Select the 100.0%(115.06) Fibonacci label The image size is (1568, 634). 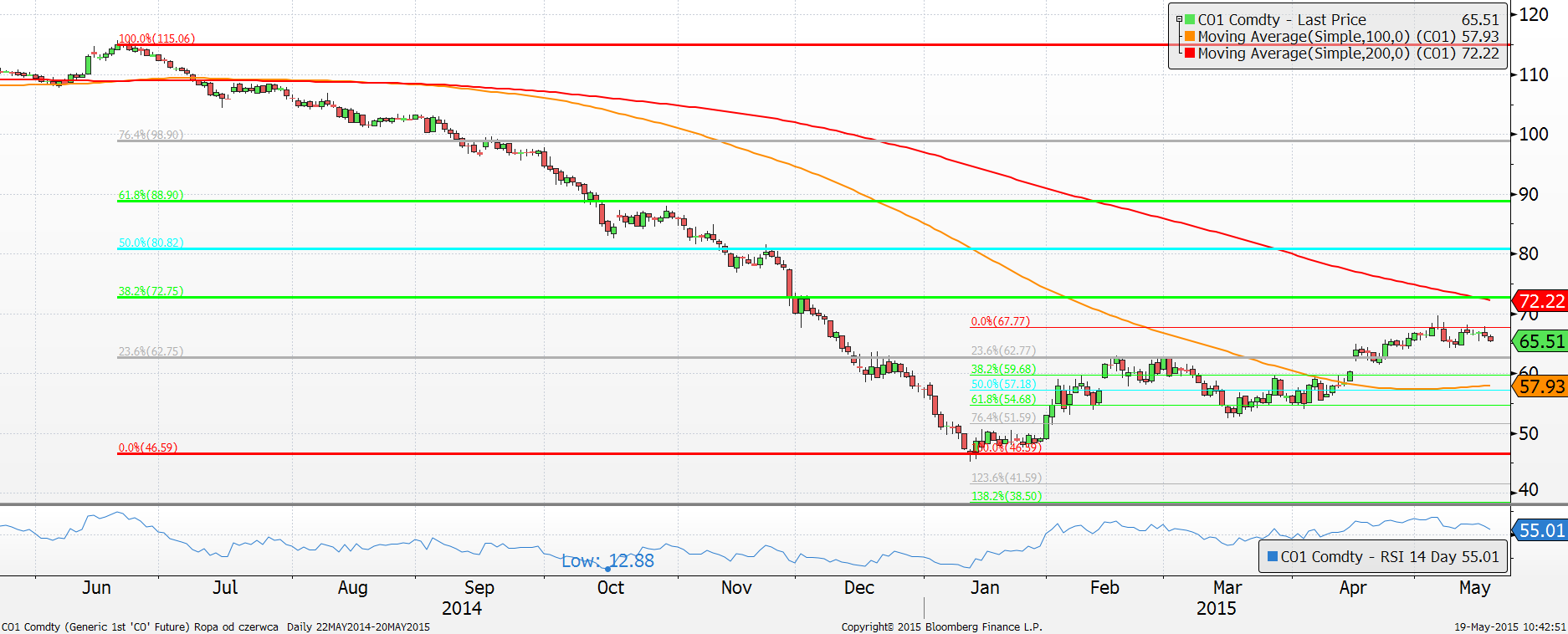[156, 38]
